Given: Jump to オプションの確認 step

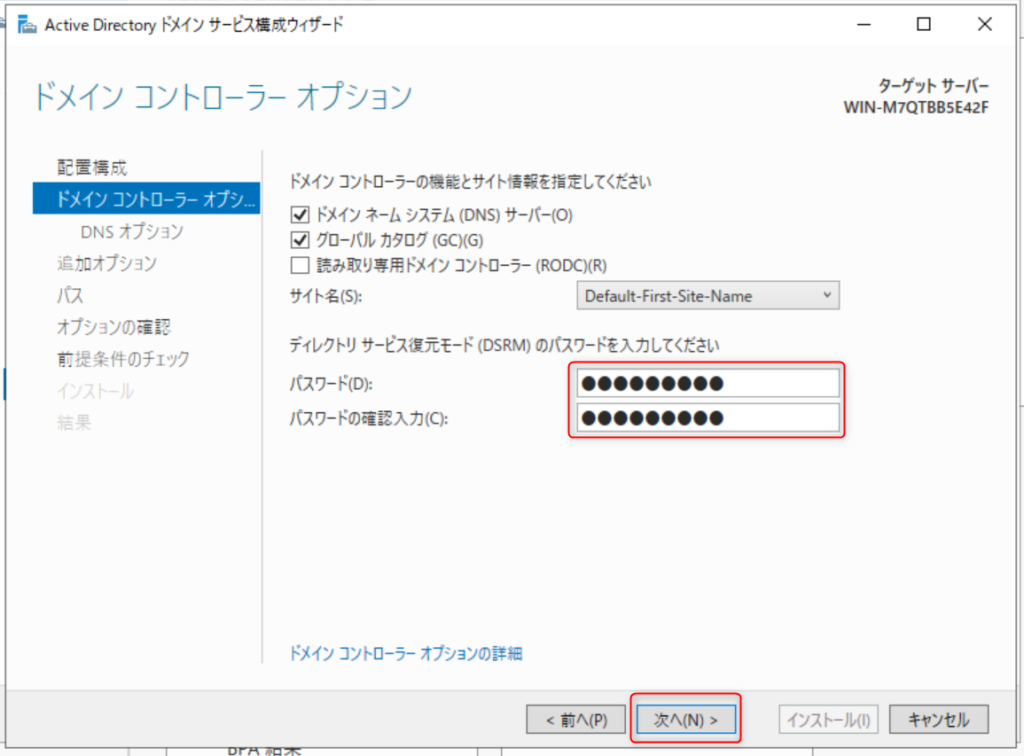Looking at the screenshot, I should pos(114,327).
